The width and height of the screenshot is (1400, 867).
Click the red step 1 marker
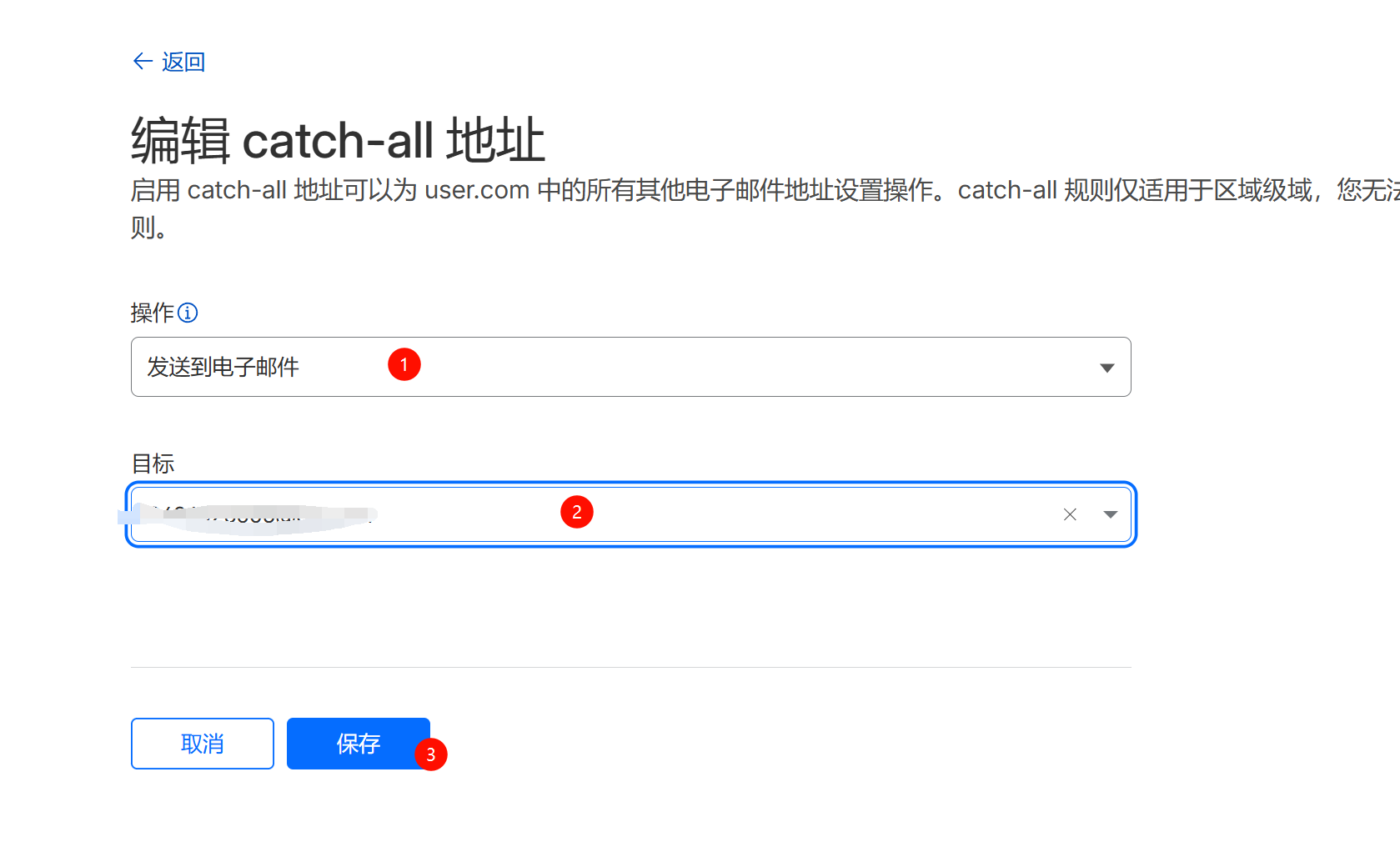point(404,364)
